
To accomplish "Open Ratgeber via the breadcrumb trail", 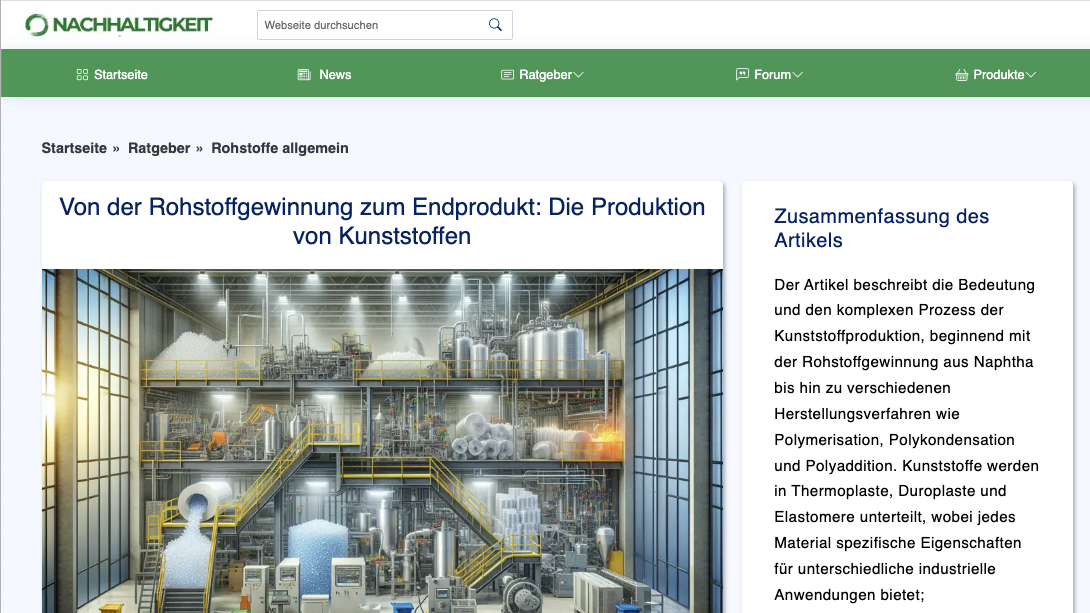I will 160,147.
